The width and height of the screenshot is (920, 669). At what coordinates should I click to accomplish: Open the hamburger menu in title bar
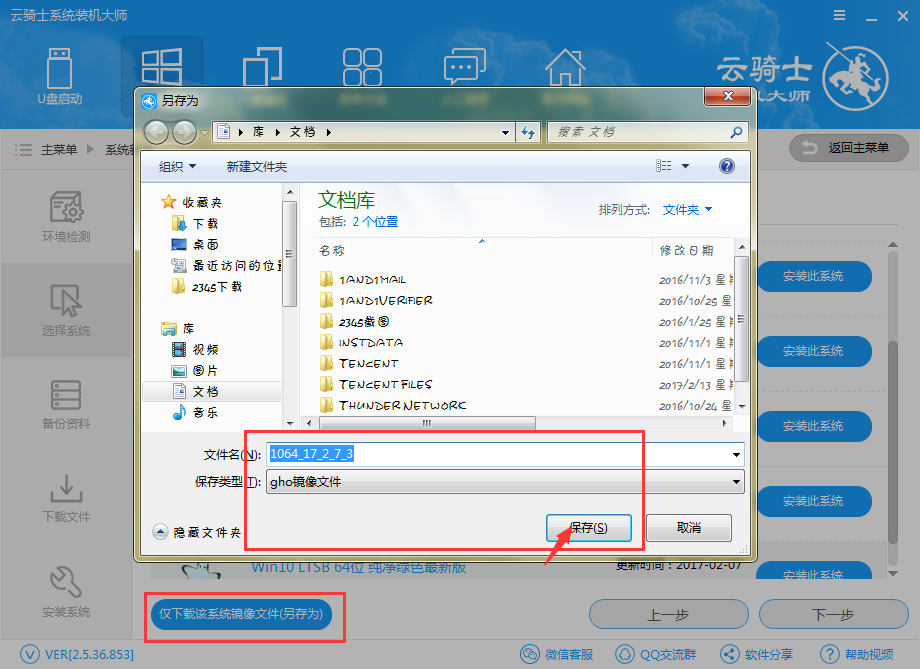840,15
